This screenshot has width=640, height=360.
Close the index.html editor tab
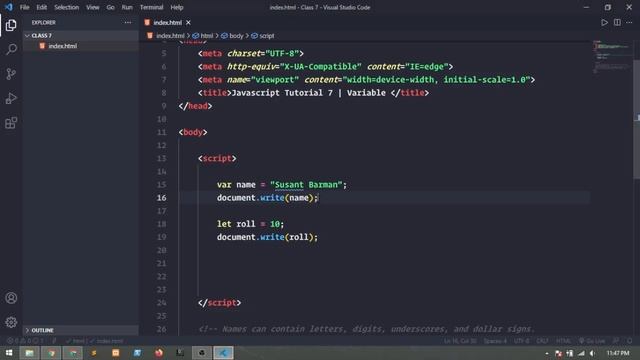pyautogui.click(x=188, y=22)
